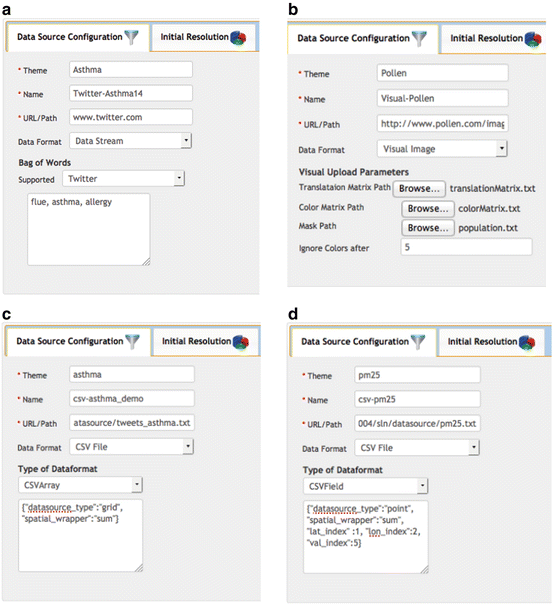
Task: Click the pie chart icon in panel d
Action: tap(527, 342)
